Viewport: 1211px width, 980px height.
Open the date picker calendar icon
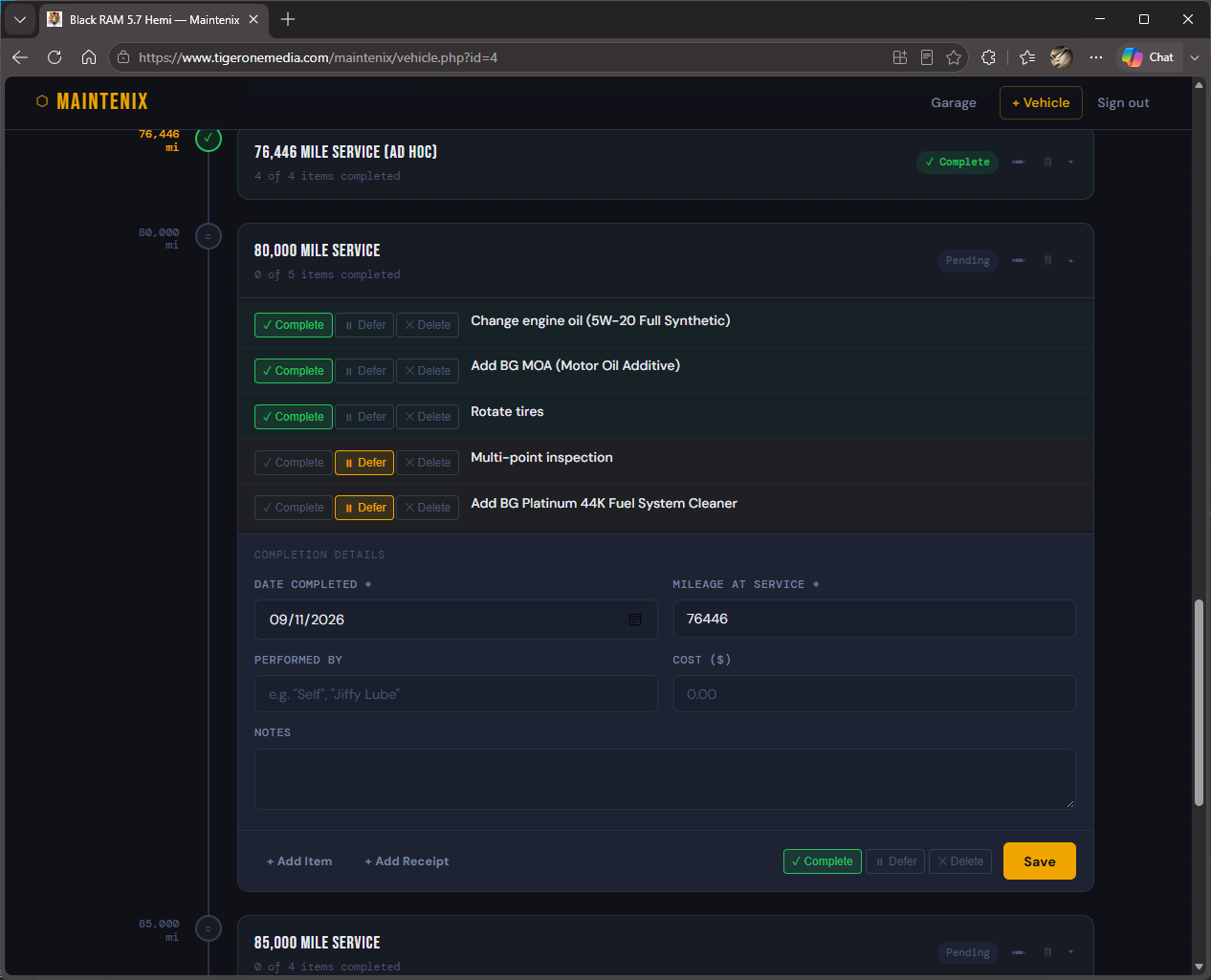635,620
